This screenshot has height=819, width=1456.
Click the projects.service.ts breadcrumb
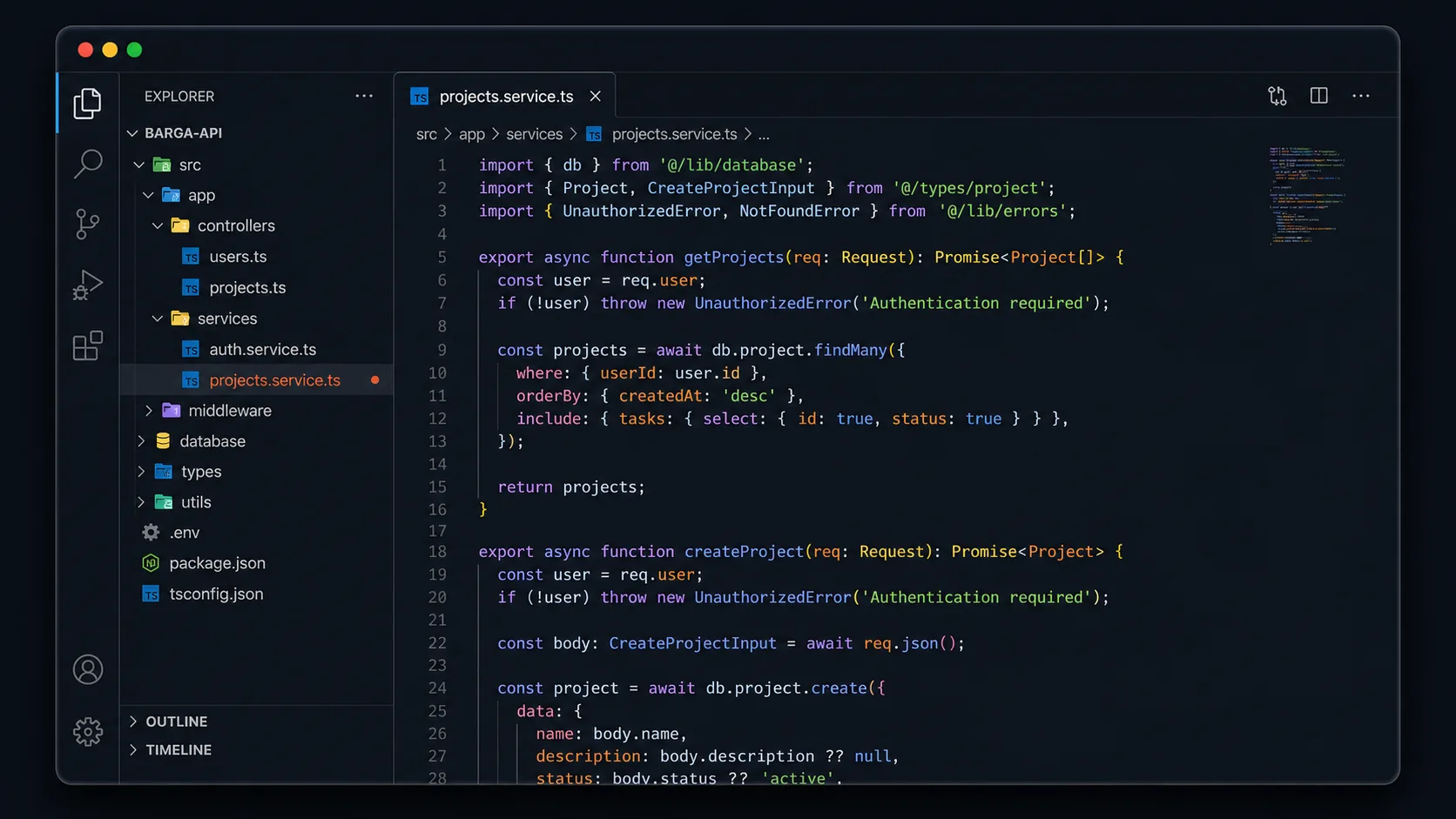tap(674, 134)
